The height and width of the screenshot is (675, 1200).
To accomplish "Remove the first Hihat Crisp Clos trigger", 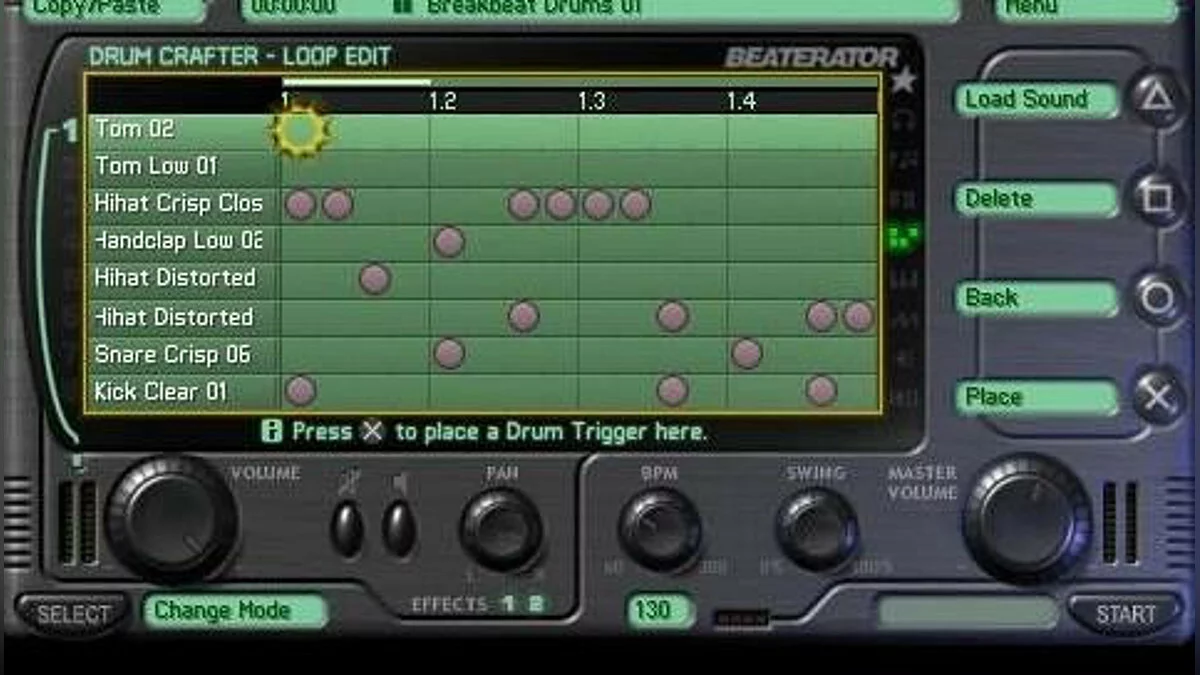I will 300,204.
